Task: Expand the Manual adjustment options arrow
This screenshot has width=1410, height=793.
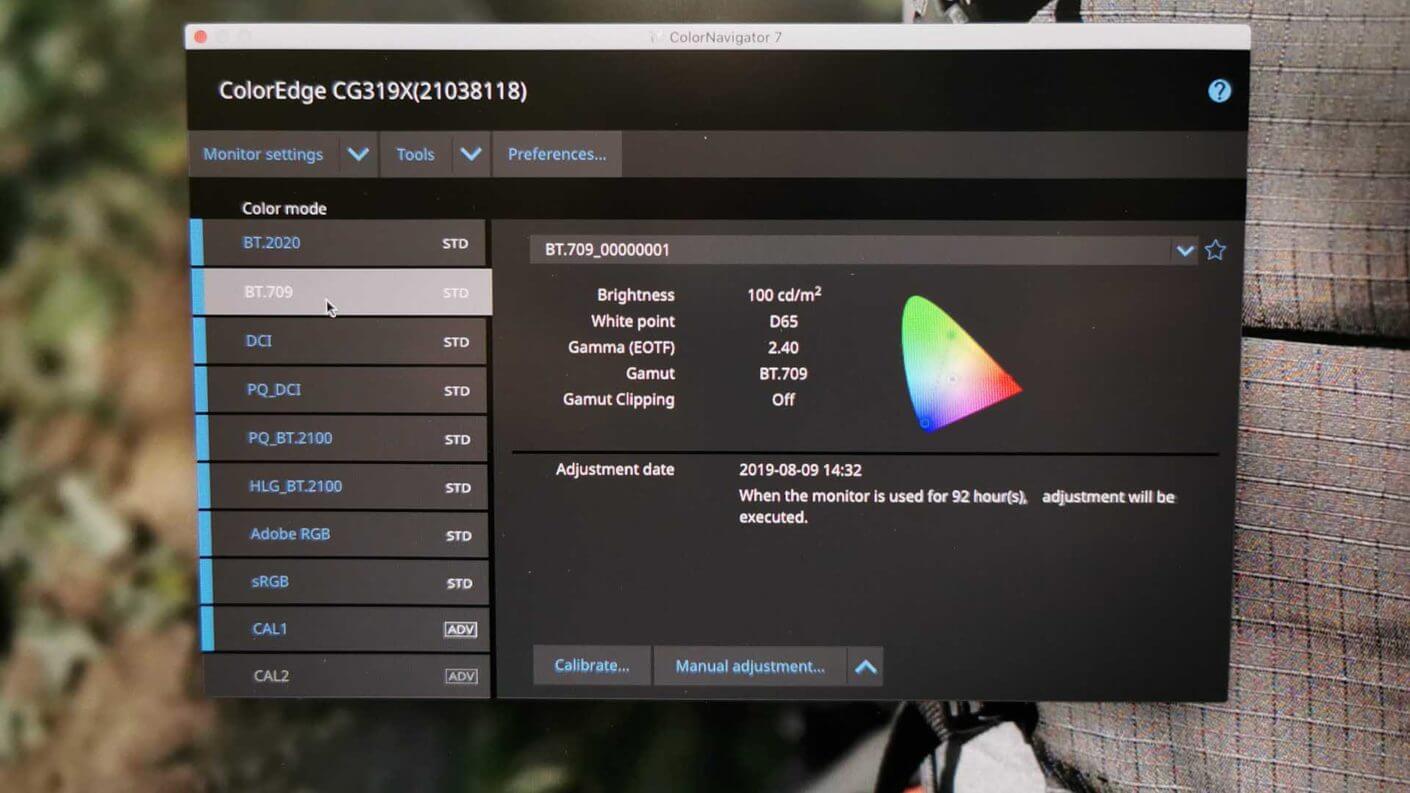Action: (866, 666)
